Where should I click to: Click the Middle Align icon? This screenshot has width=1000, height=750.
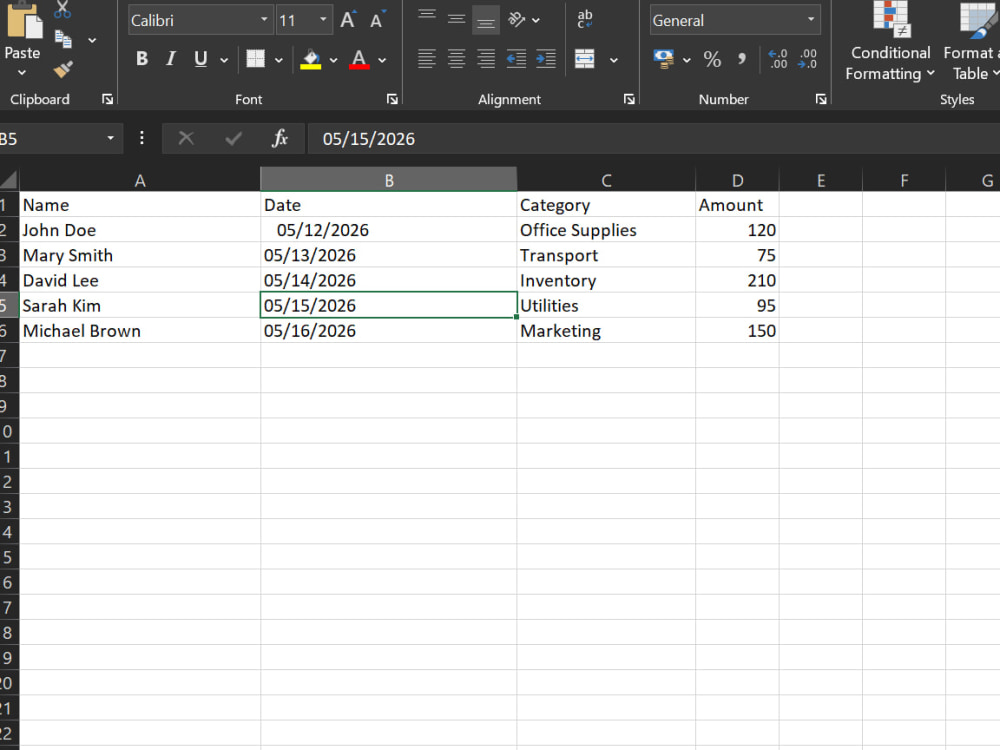click(456, 20)
